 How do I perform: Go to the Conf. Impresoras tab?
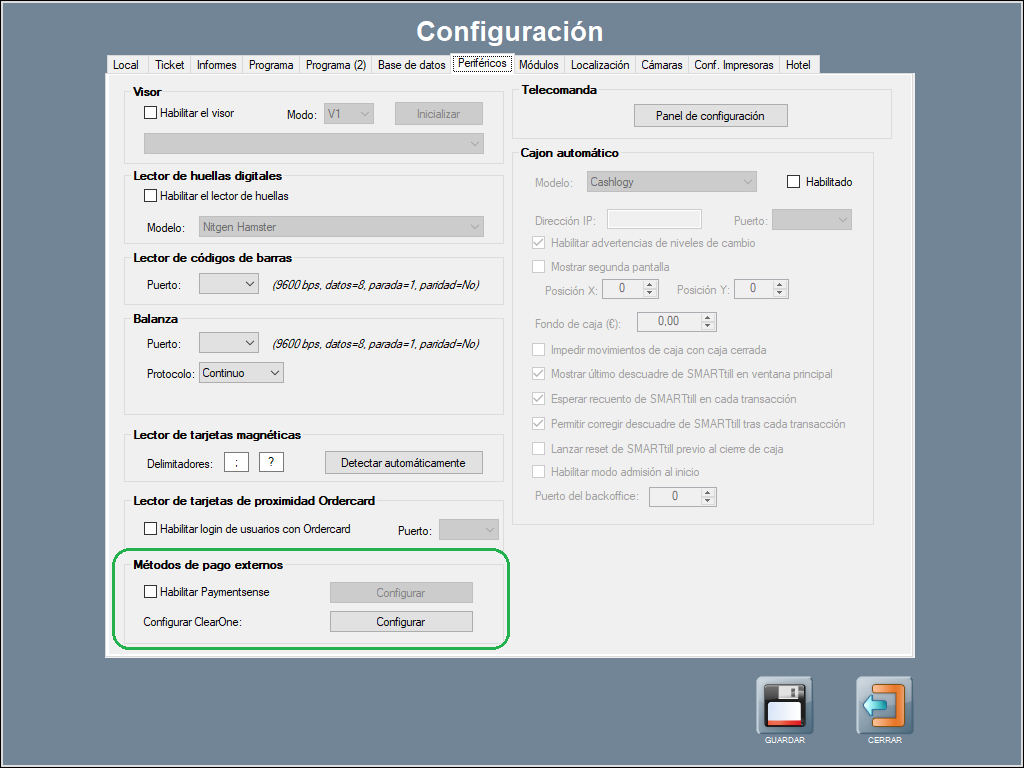click(734, 65)
